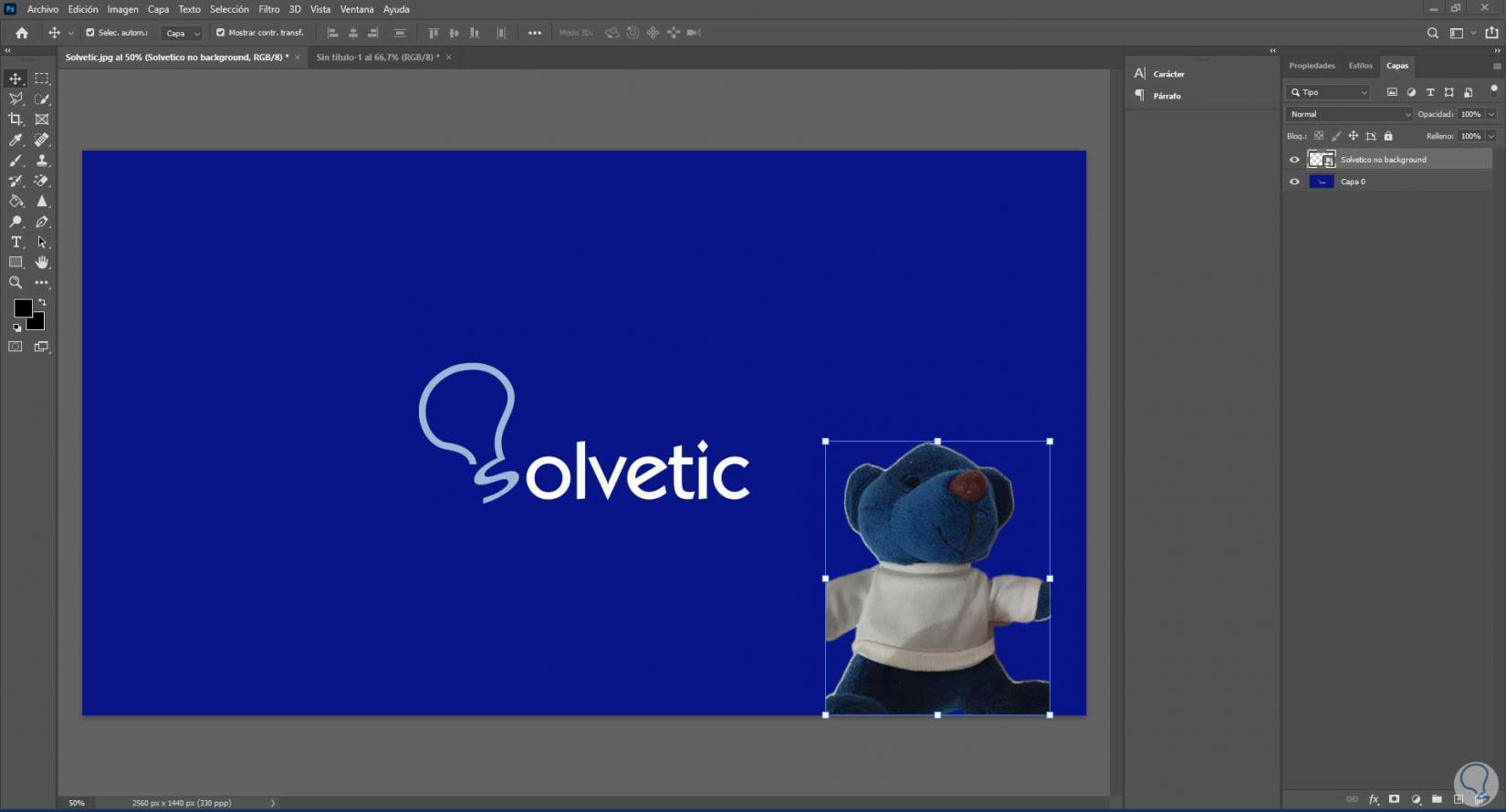Viewport: 1506px width, 812px height.
Task: Select the Quick Selection tool
Action: click(42, 99)
